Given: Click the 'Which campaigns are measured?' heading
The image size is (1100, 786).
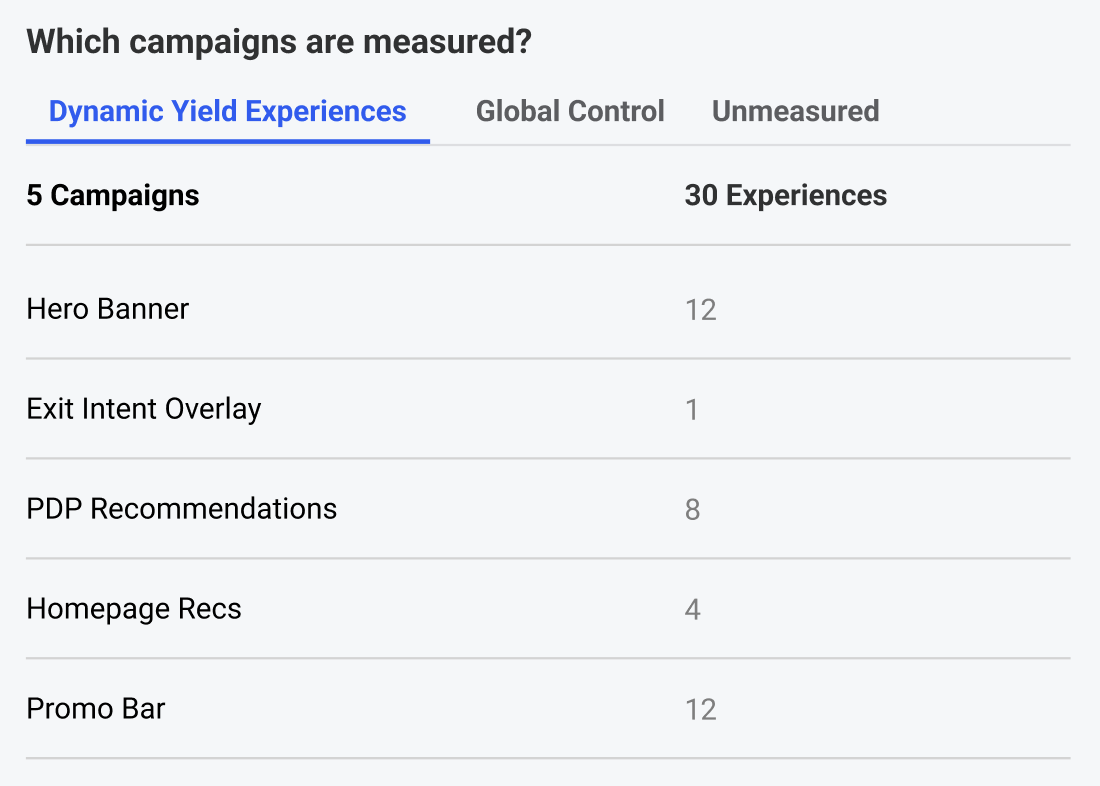Looking at the screenshot, I should [279, 41].
